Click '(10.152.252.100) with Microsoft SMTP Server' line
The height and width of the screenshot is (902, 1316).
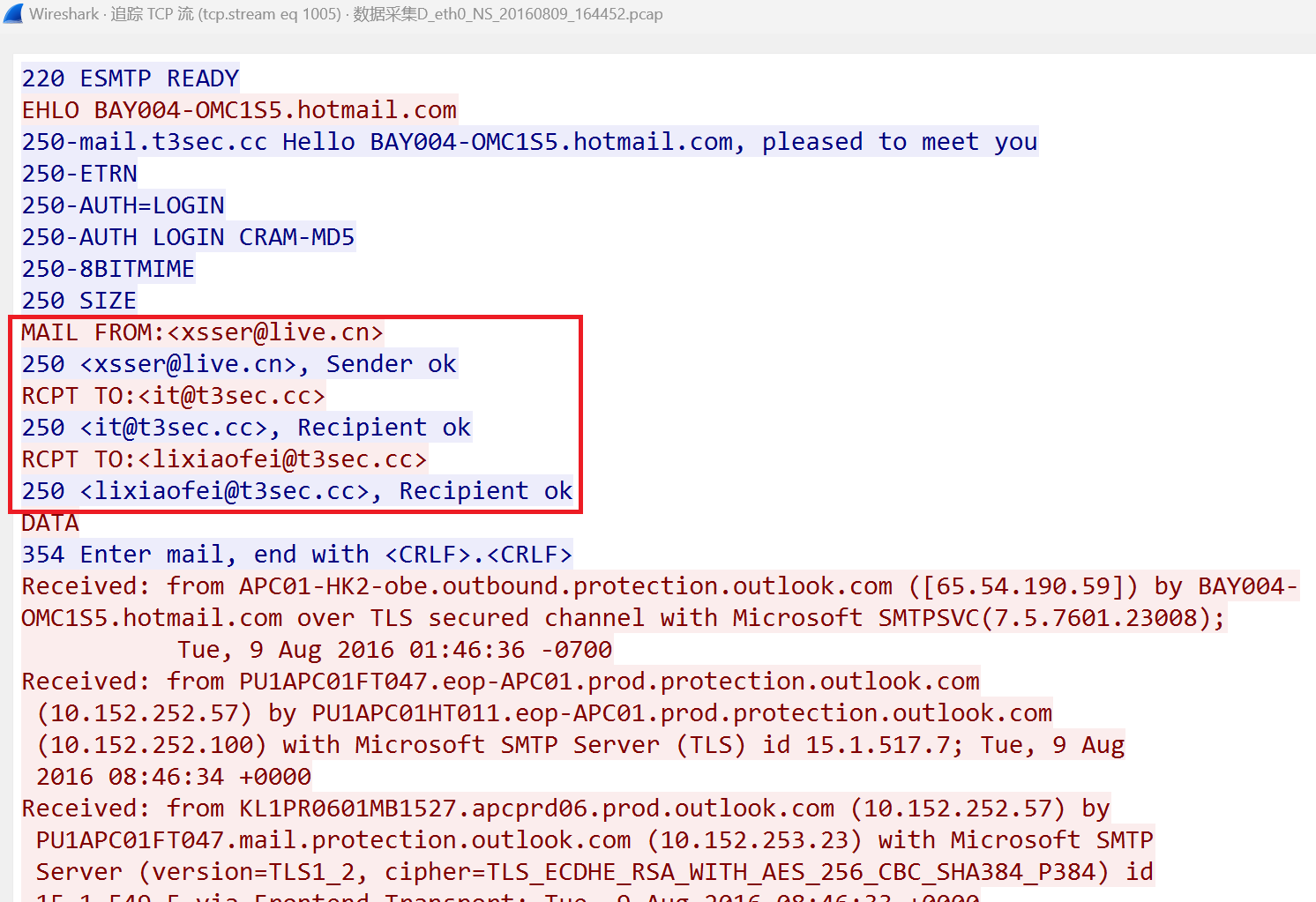[580, 745]
